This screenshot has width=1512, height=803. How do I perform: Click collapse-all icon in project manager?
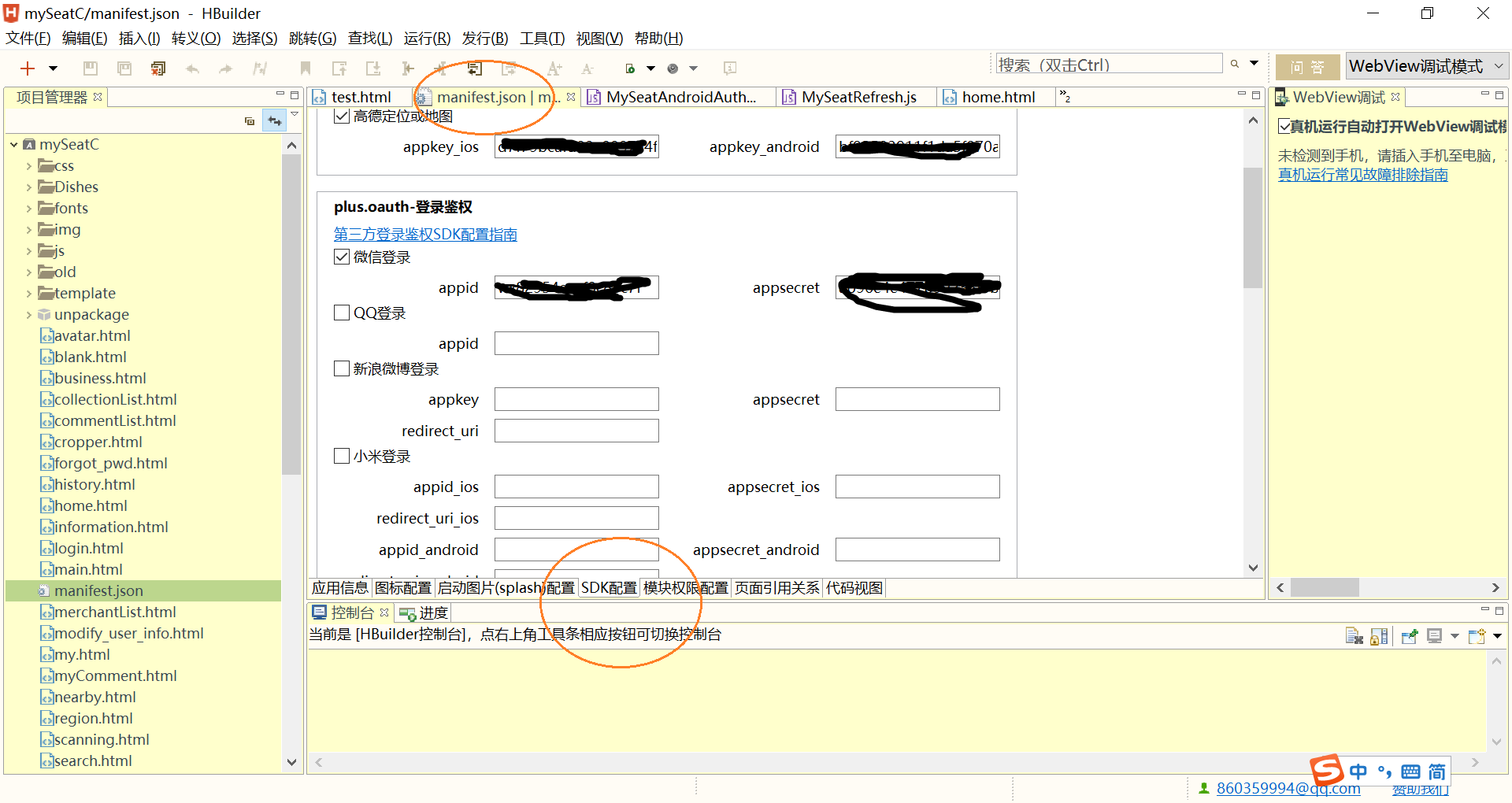coord(250,120)
